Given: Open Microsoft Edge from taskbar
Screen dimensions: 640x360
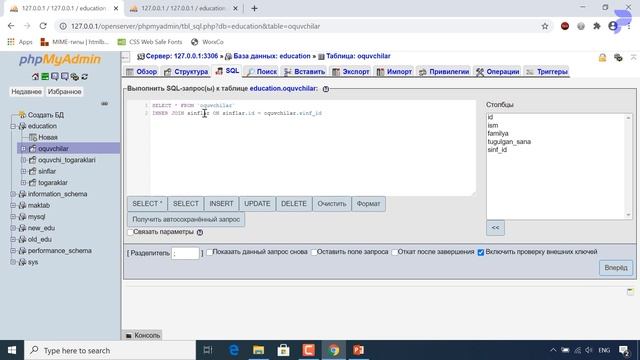Looking at the screenshot, I should [233, 350].
